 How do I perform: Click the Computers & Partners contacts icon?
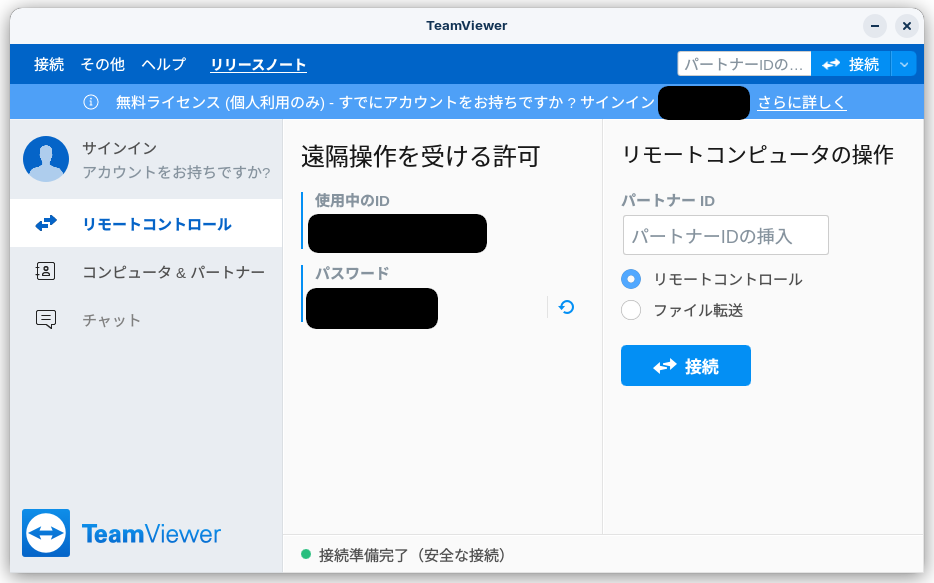pyautogui.click(x=46, y=272)
